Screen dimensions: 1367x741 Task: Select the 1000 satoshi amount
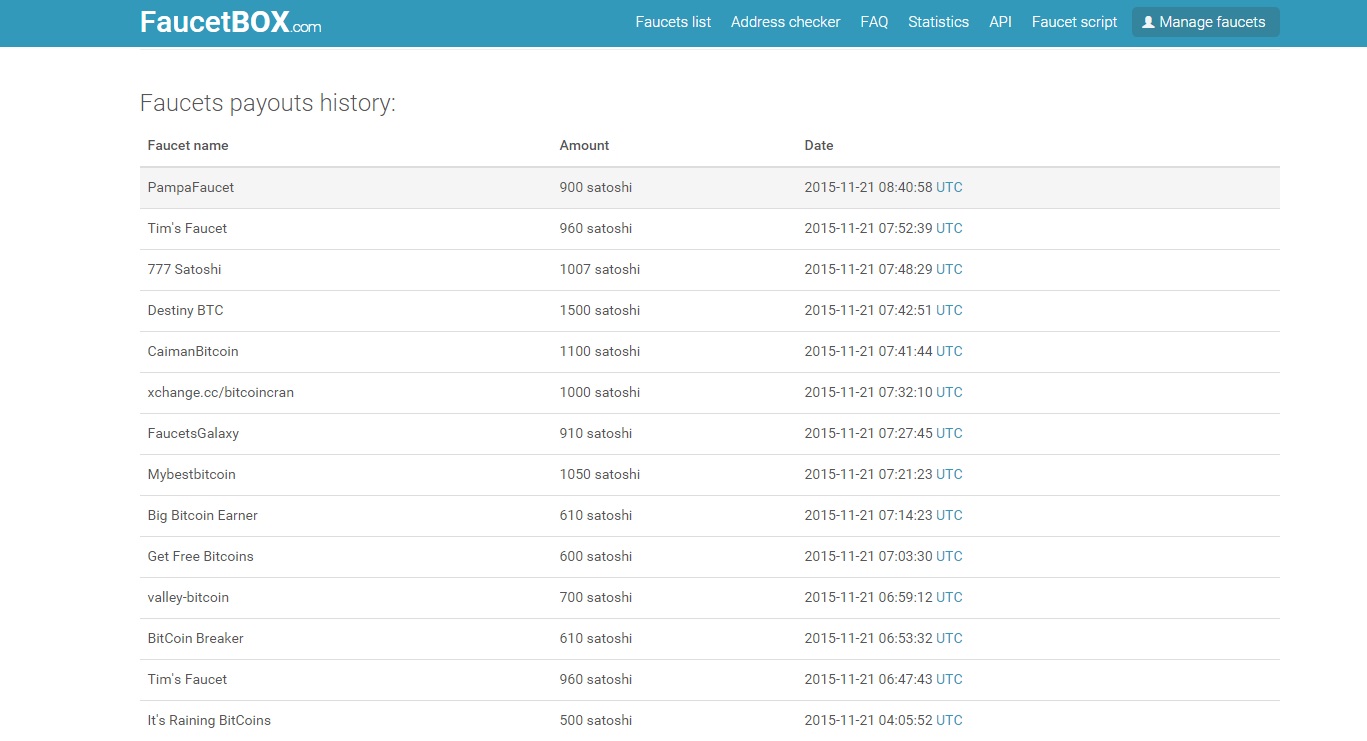click(x=600, y=392)
